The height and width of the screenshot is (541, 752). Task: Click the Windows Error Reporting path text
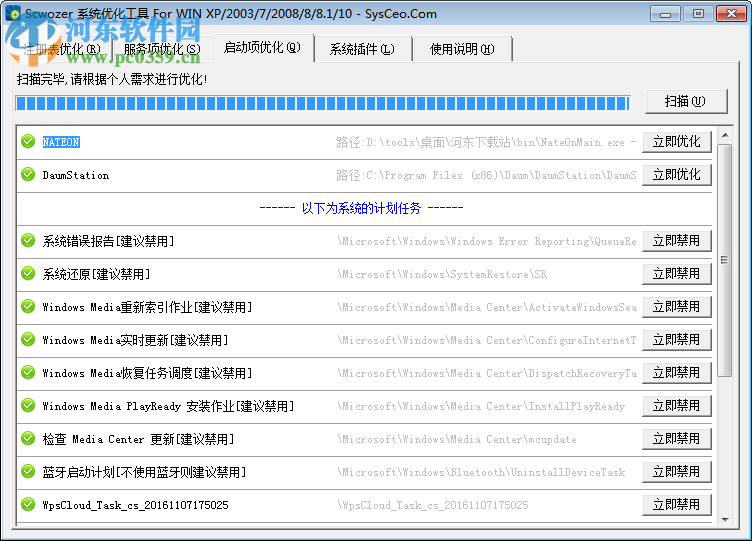pyautogui.click(x=487, y=241)
